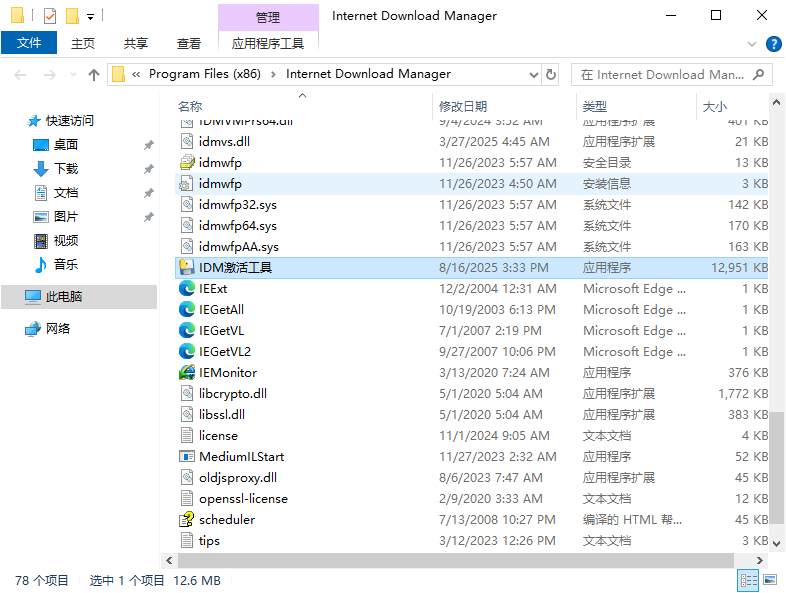The width and height of the screenshot is (786, 593).
Task: Click the horizontal scrollbar thumb
Action: (456, 560)
